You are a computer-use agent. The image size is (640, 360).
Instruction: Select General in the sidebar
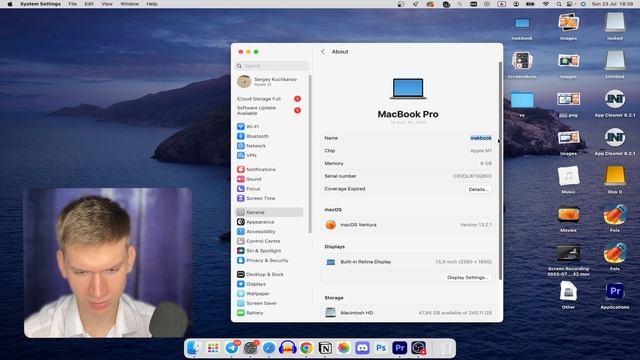tap(269, 212)
